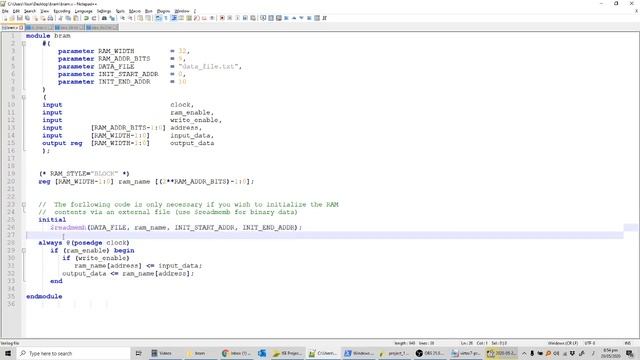Click the Zoom Out toolbar icon
This screenshot has height=360, width=640.
[130, 18]
